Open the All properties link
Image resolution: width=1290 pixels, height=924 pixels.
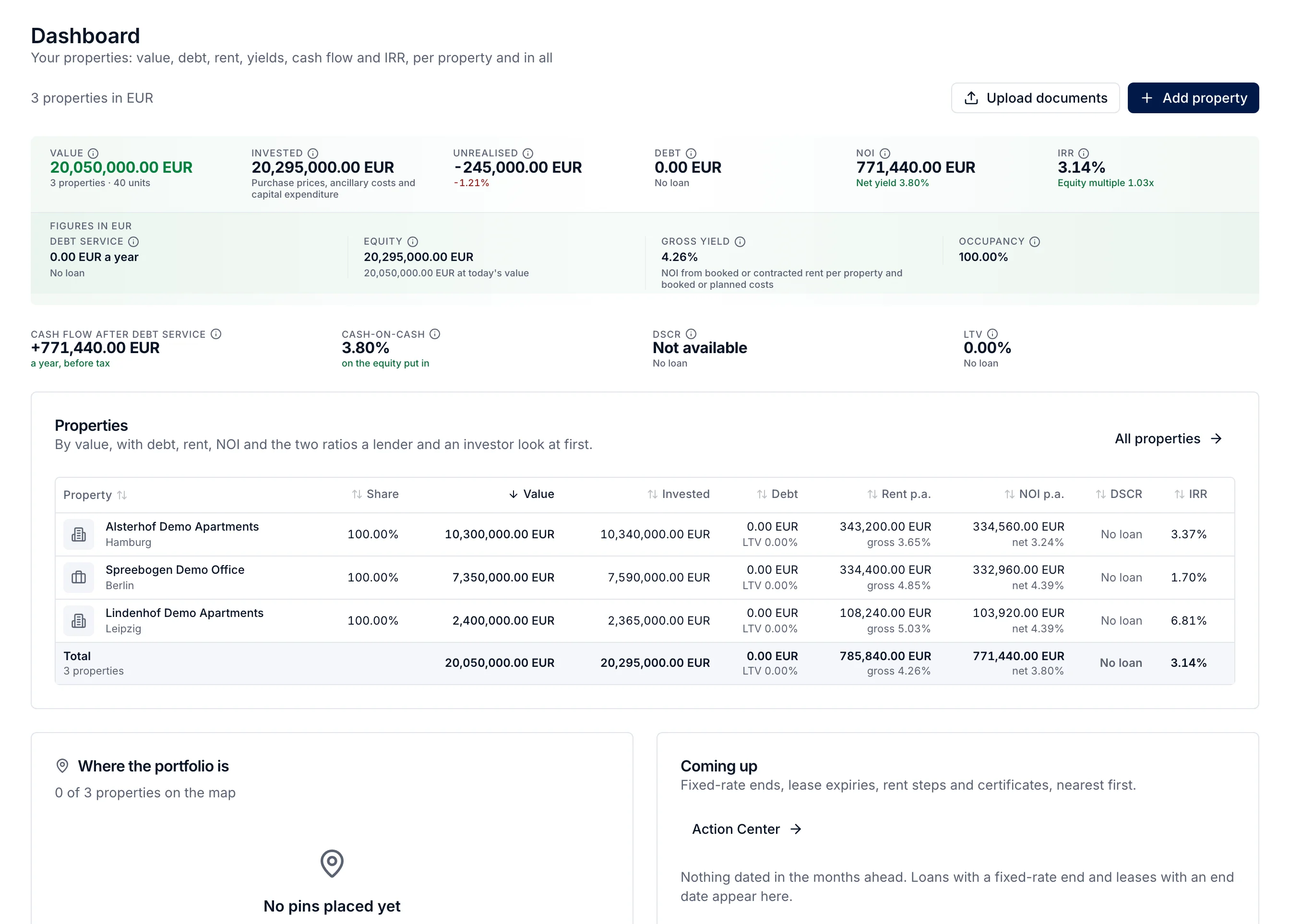1168,438
